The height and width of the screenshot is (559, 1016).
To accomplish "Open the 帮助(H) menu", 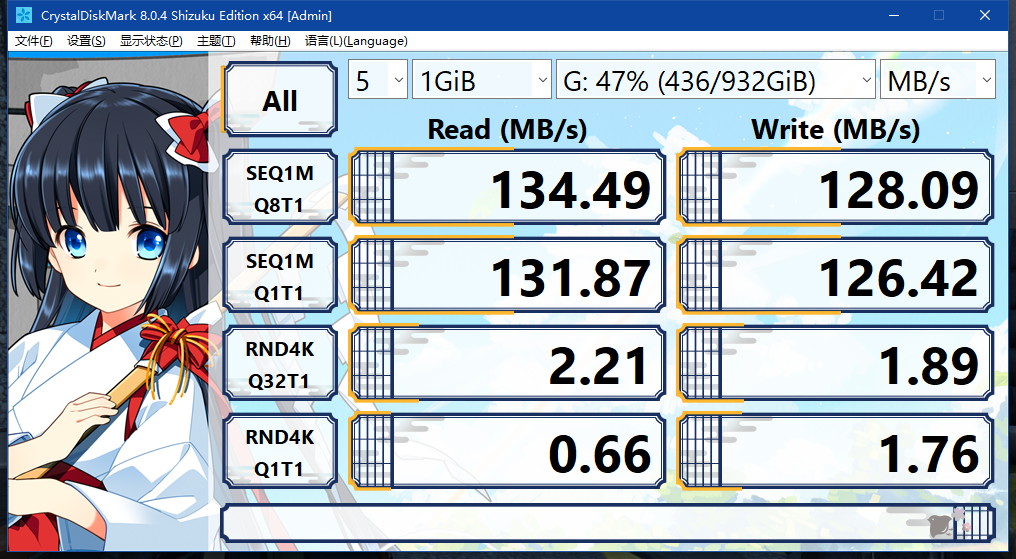I will [270, 41].
